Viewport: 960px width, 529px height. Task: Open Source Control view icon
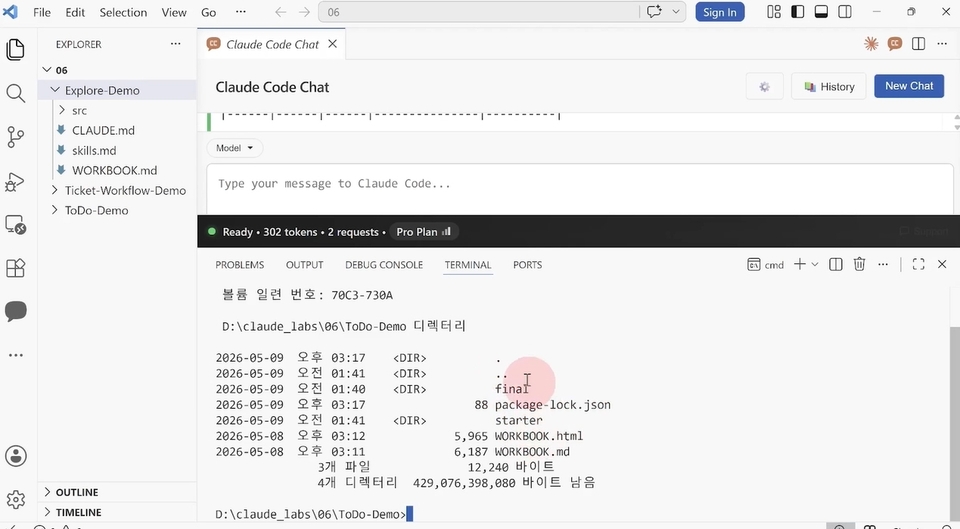(x=15, y=137)
